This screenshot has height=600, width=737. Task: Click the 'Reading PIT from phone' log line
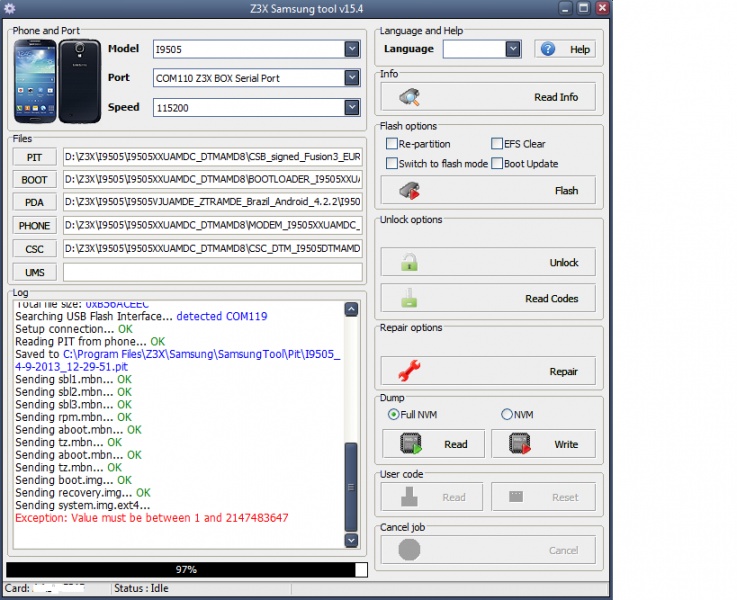click(x=90, y=342)
